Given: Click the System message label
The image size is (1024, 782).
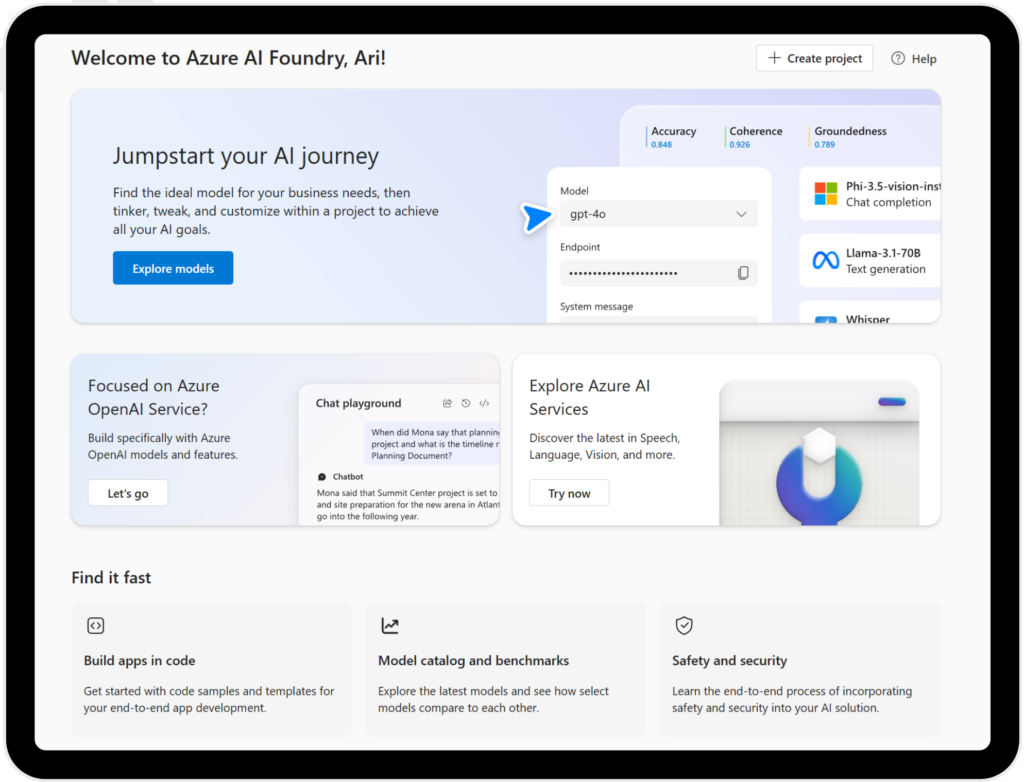Looking at the screenshot, I should tap(596, 306).
